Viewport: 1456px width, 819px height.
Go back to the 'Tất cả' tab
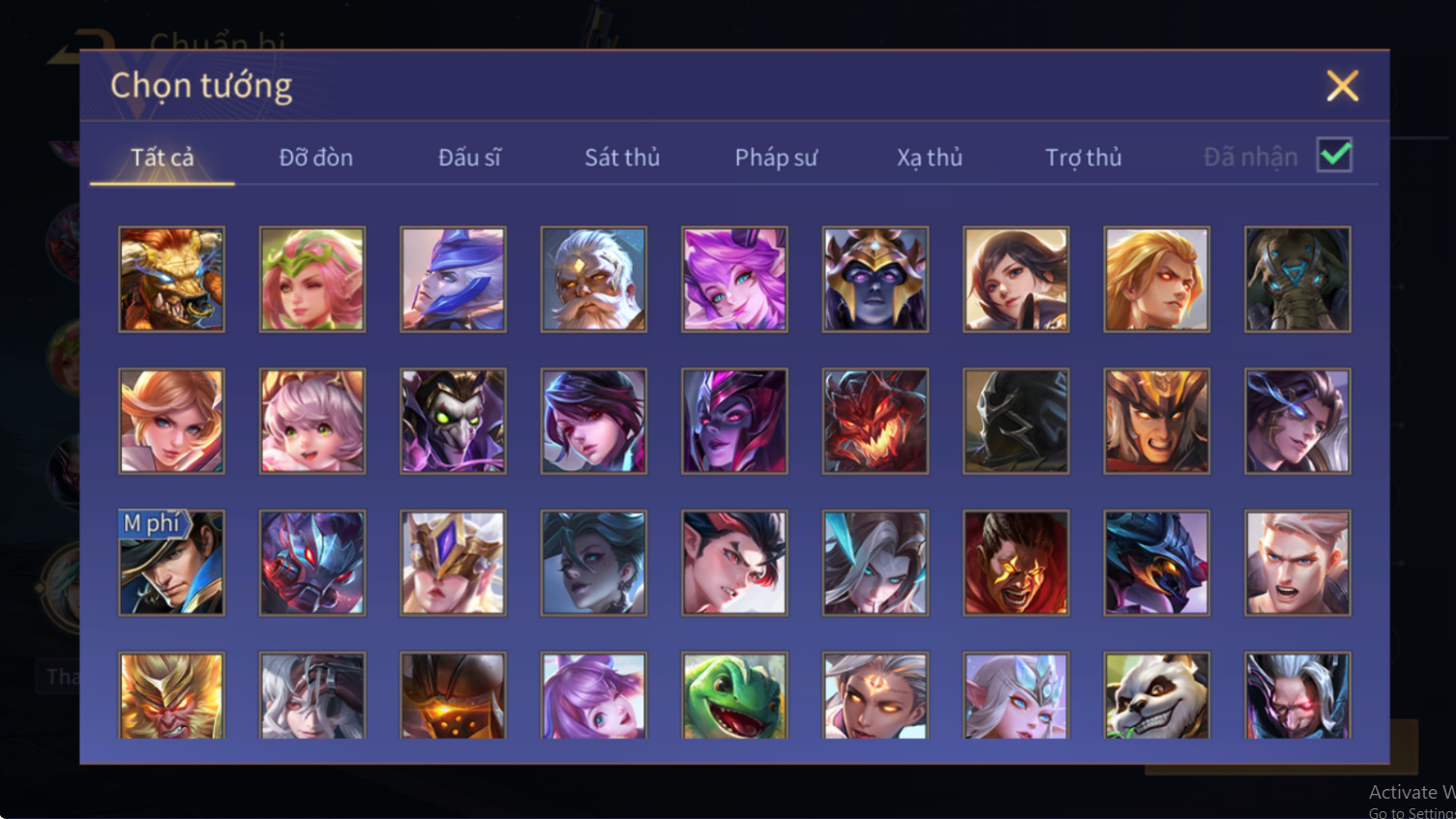pos(163,157)
